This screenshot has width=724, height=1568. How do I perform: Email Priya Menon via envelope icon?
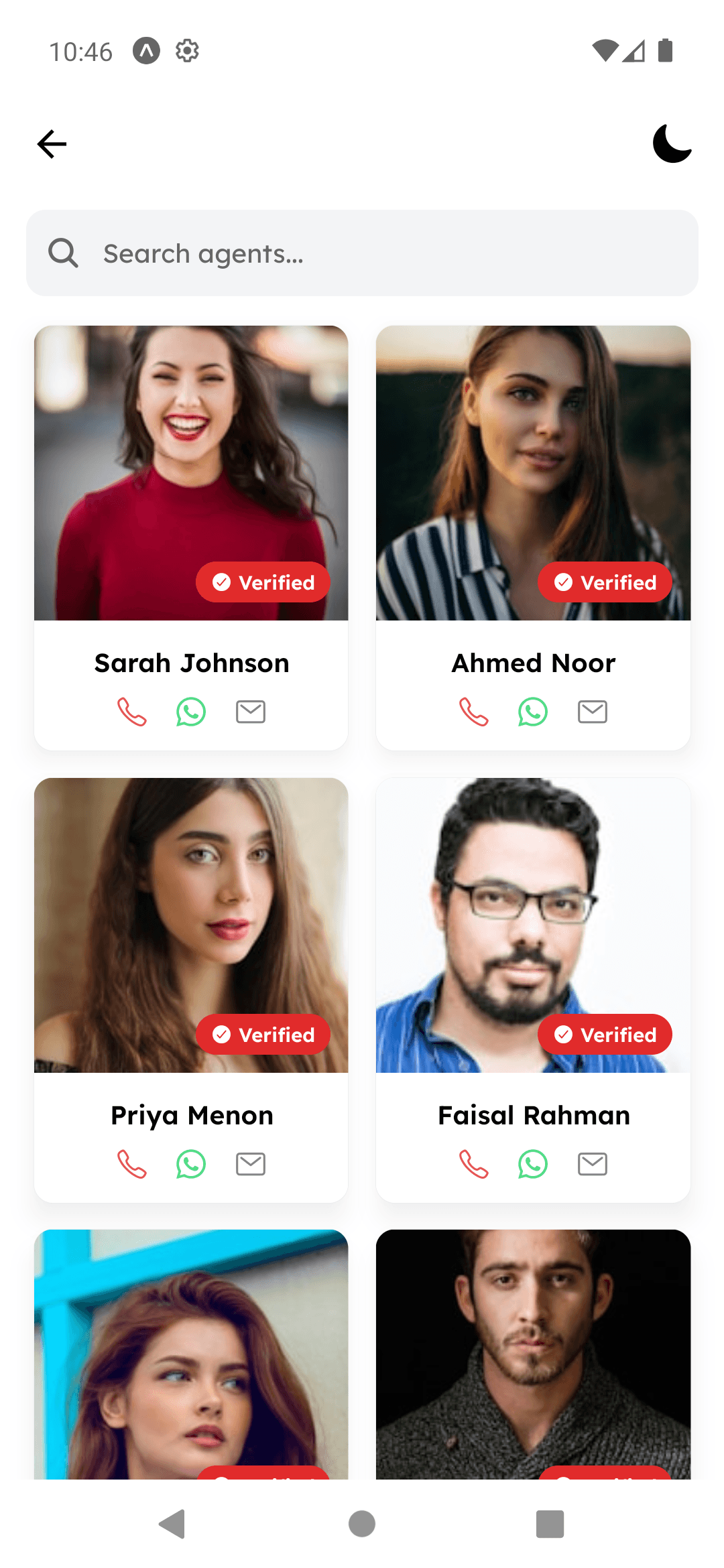tap(251, 1164)
